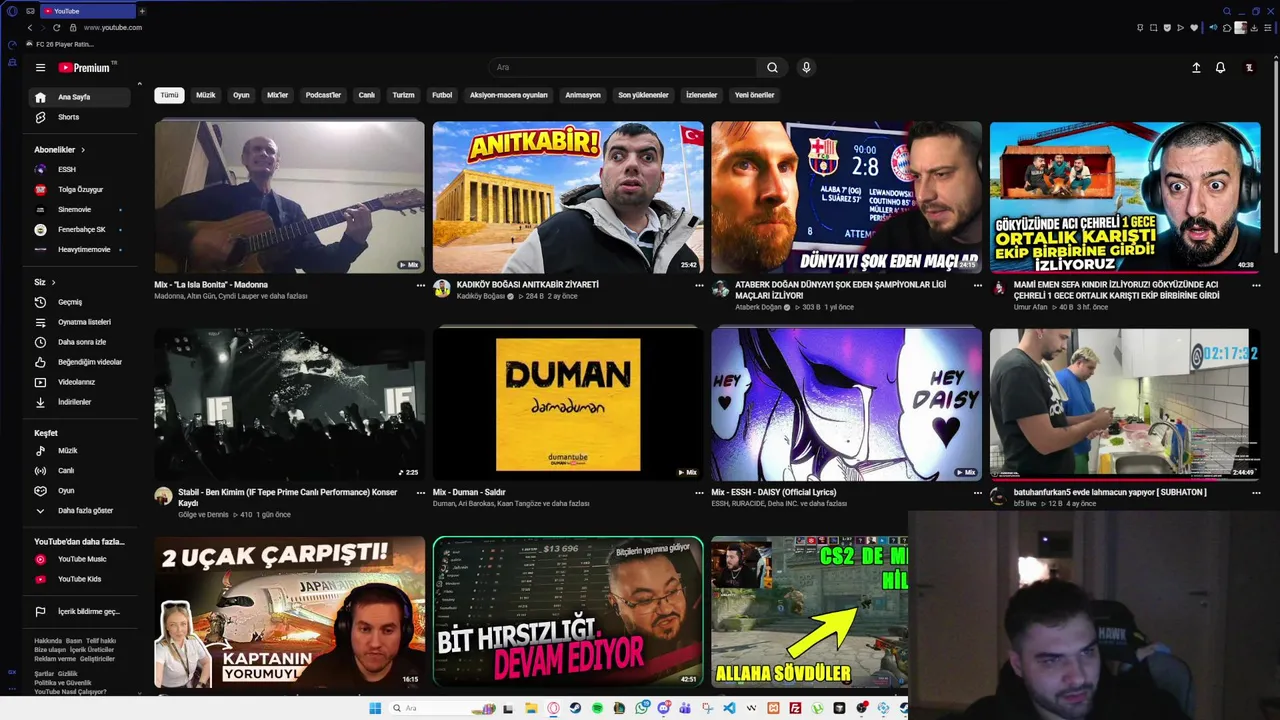The image size is (1280, 720).
Task: Open browser downloads icon
Action: coord(1254,28)
